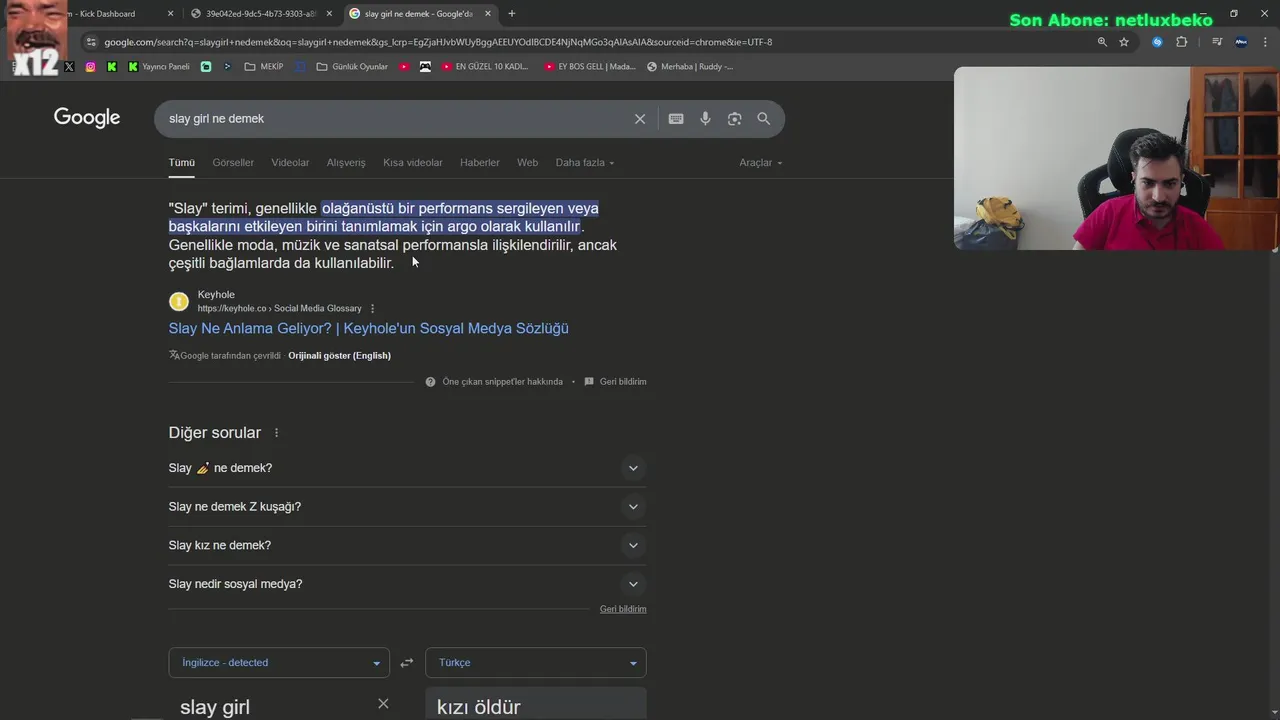Open the options dots next to Diğer sorular
This screenshot has height=720, width=1280.
[277, 433]
